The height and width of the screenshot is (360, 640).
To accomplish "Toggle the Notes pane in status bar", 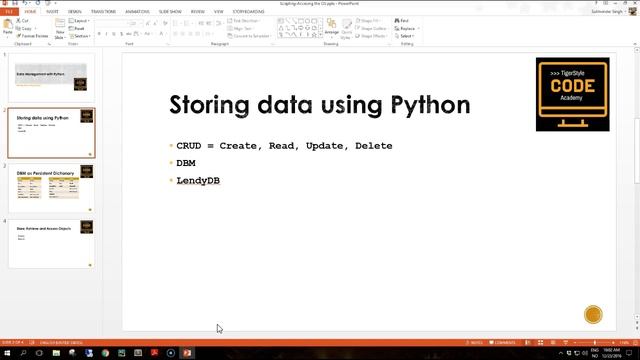I will [x=475, y=342].
